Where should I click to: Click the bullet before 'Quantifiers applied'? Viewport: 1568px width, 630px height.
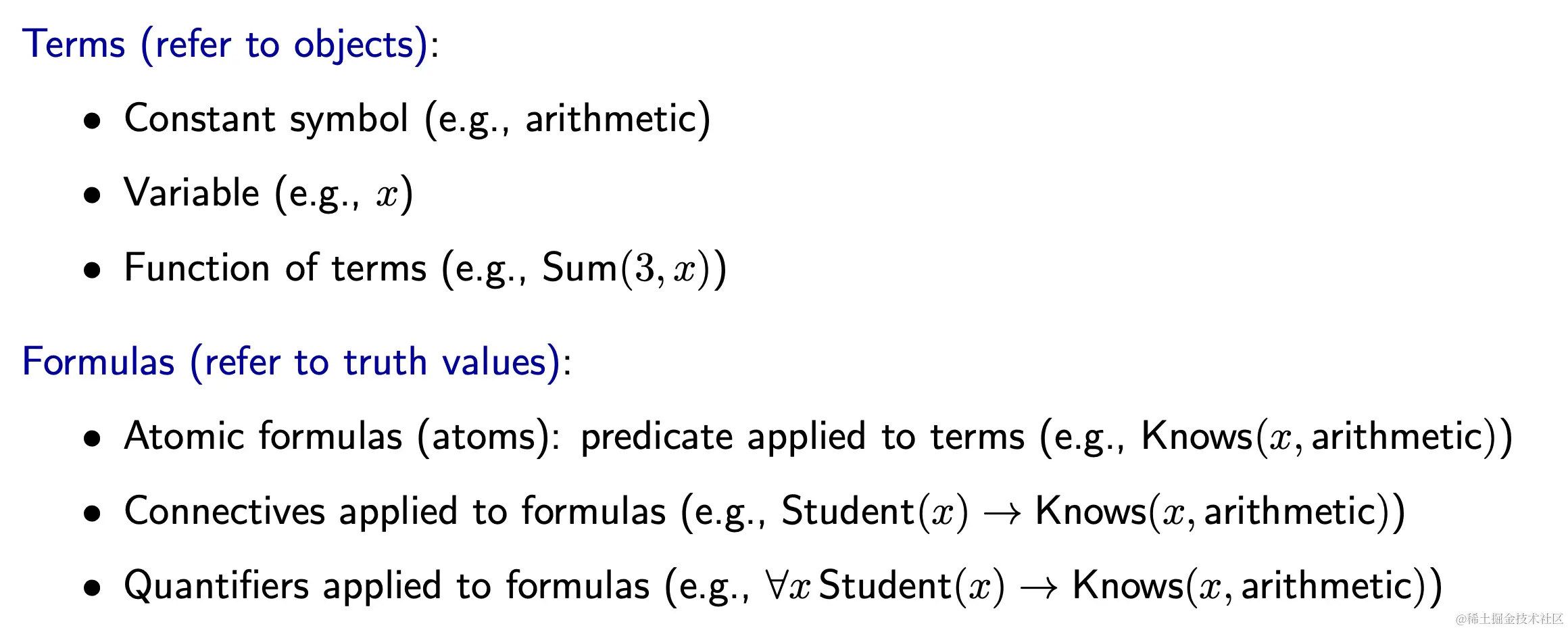click(92, 588)
